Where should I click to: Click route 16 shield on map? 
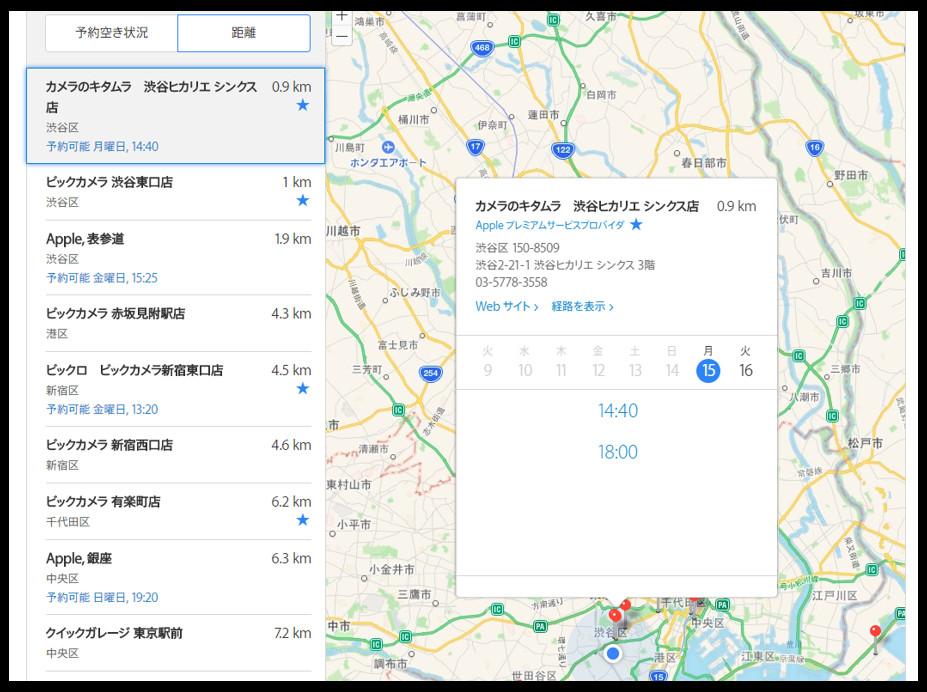click(814, 147)
